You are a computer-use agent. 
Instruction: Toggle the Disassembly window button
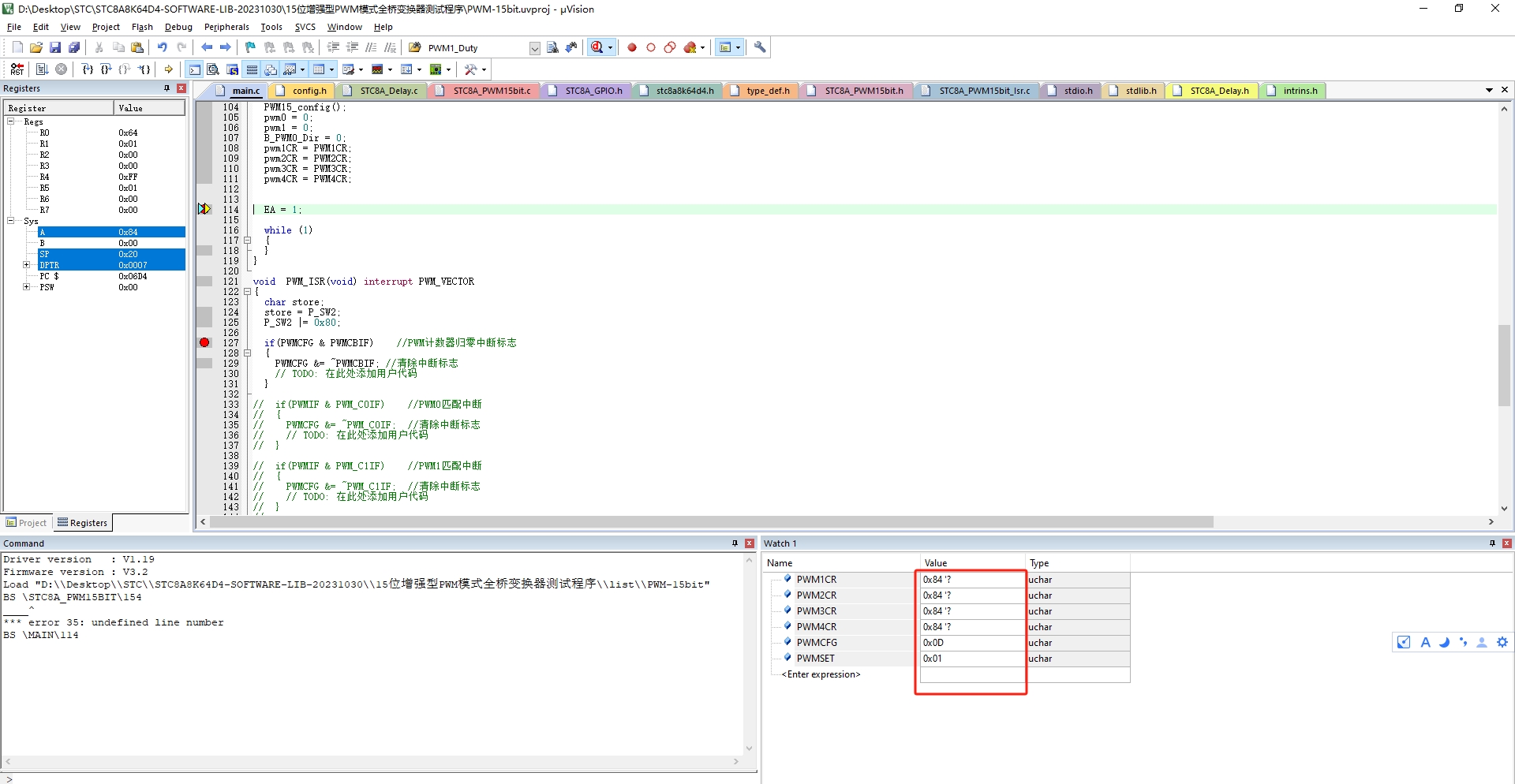point(213,69)
